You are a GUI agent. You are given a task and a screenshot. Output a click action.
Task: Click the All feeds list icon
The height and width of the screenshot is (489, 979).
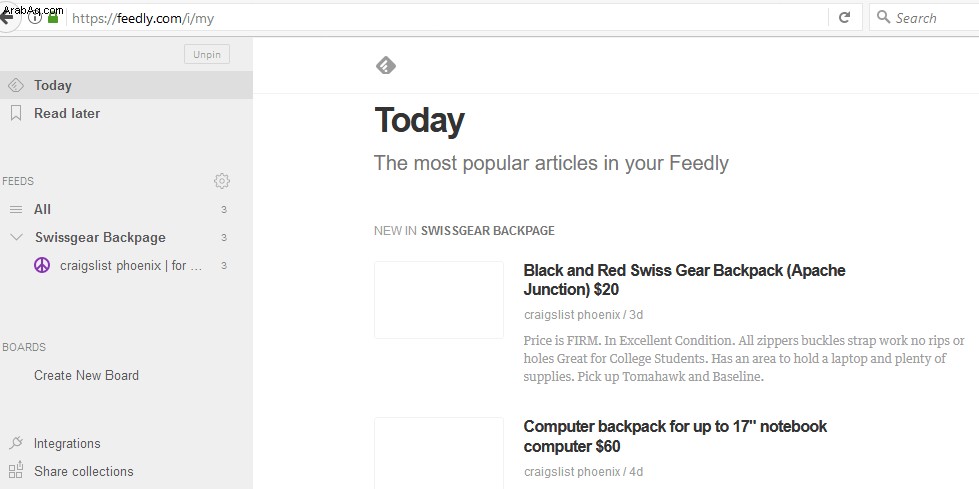tap(16, 210)
